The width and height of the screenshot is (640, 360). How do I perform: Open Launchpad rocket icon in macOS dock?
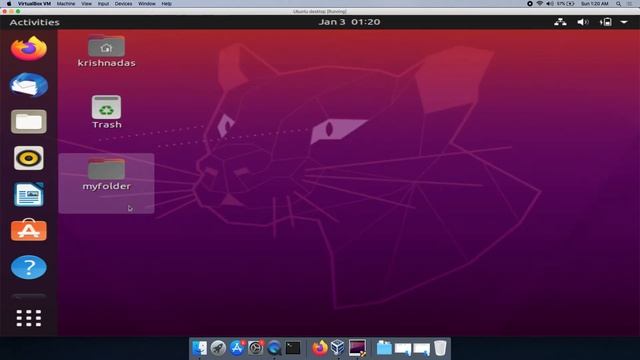[x=218, y=348]
